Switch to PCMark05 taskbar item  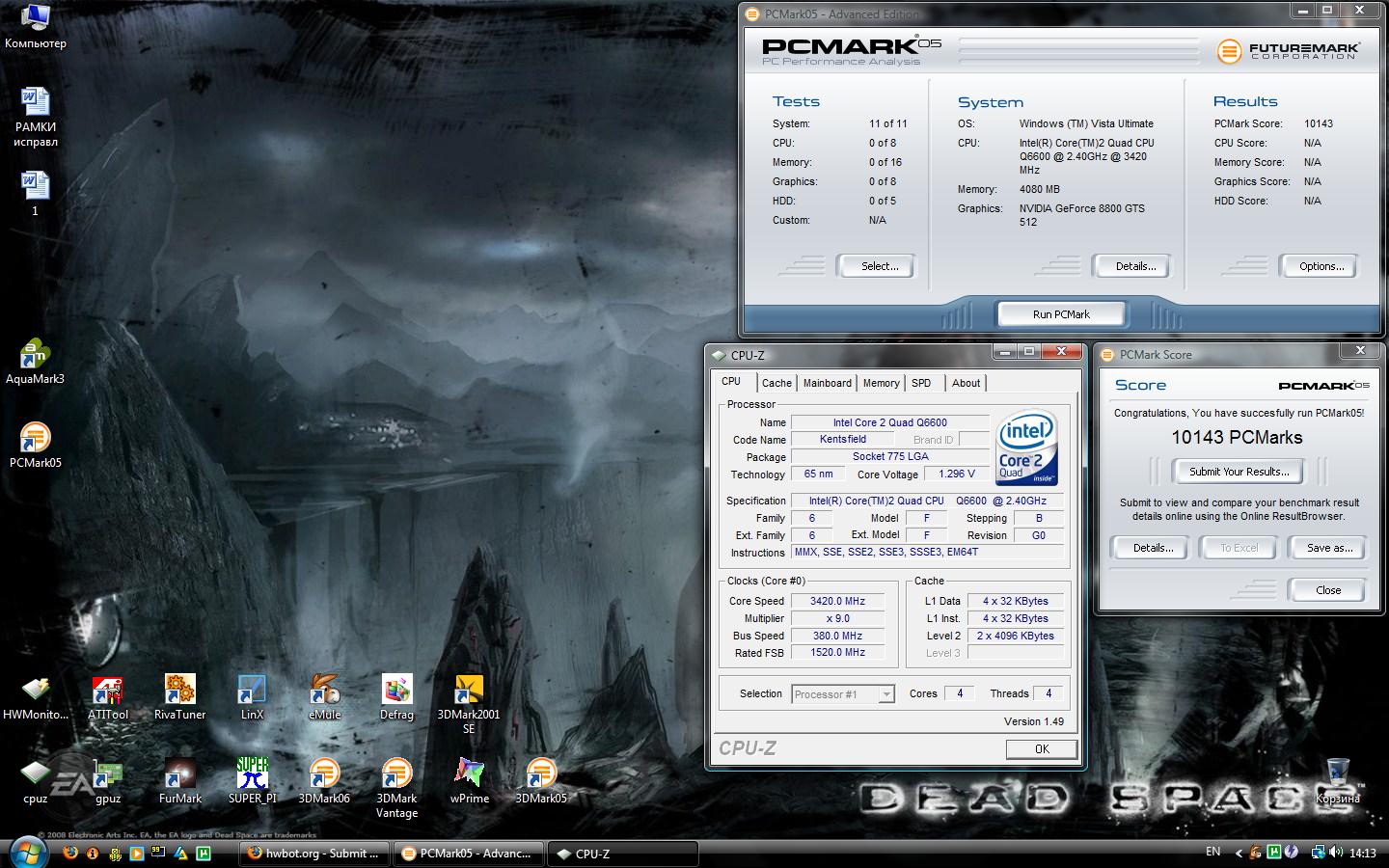468,854
